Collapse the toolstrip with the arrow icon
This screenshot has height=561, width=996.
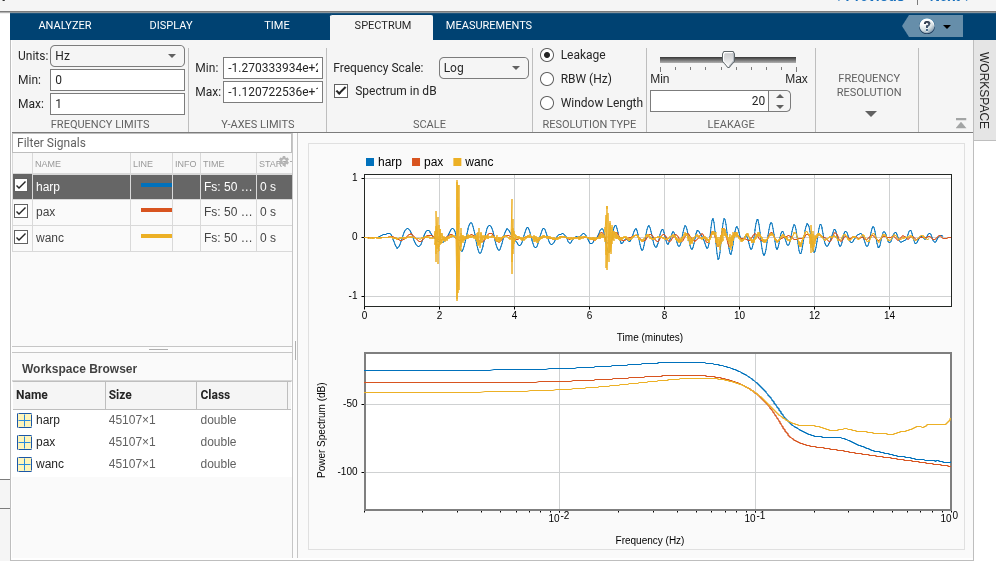961,124
